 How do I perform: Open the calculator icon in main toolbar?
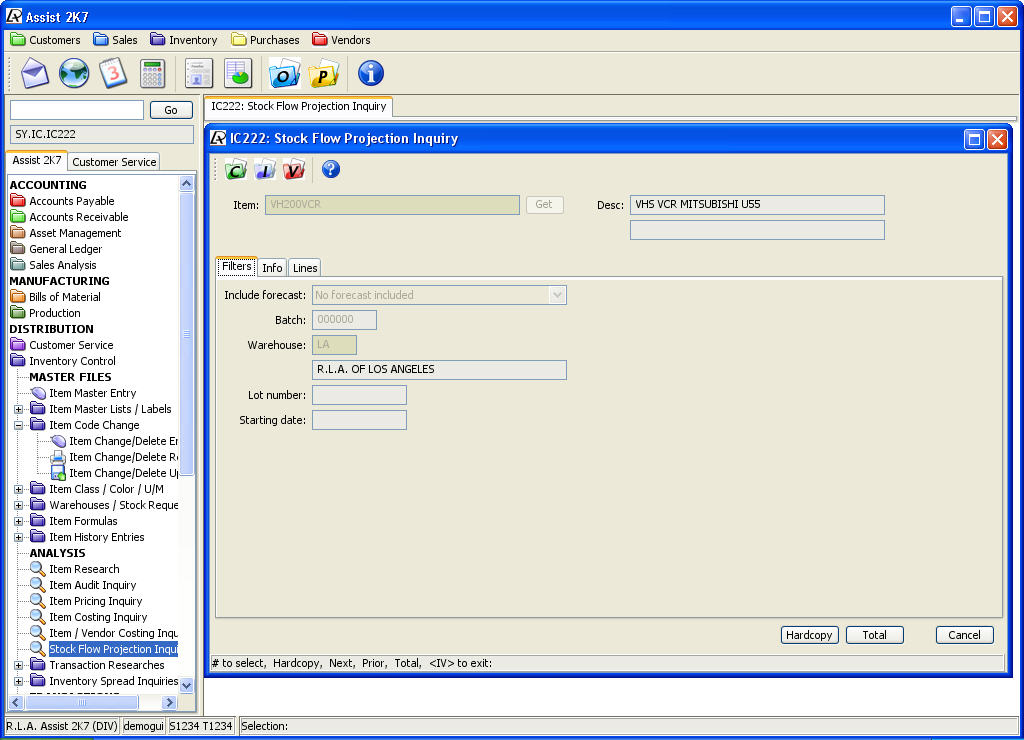point(152,73)
